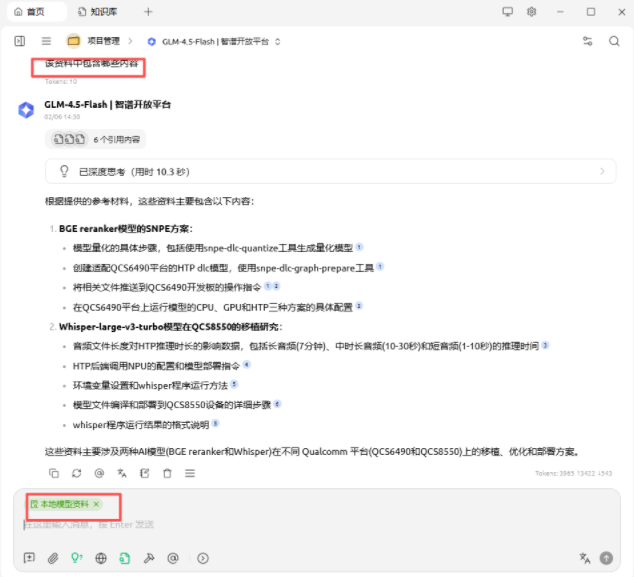Open citation 4 after HTP后端调用NPU line
The image size is (634, 577).
click(247, 365)
